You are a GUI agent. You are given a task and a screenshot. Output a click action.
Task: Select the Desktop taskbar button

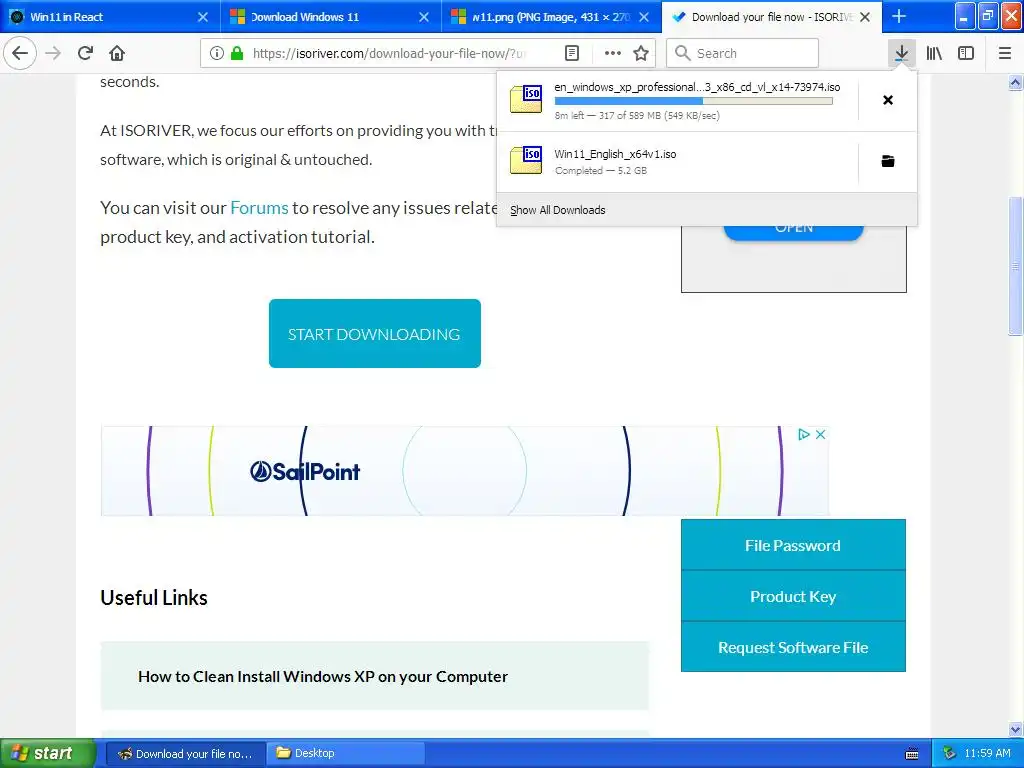click(x=346, y=754)
